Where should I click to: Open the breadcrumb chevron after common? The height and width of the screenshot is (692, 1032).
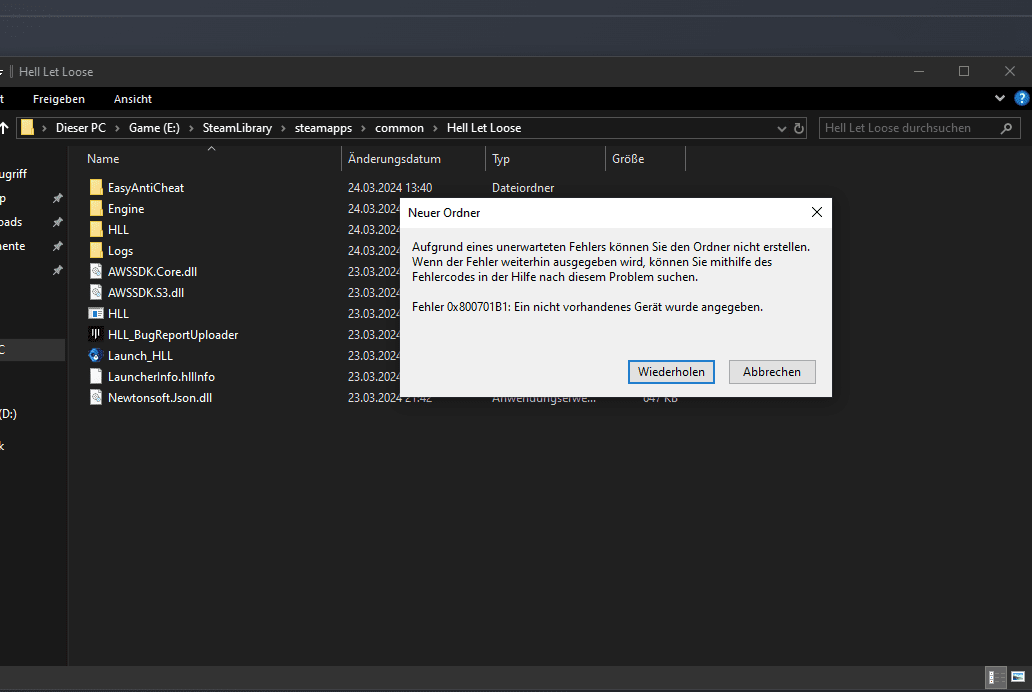click(436, 128)
